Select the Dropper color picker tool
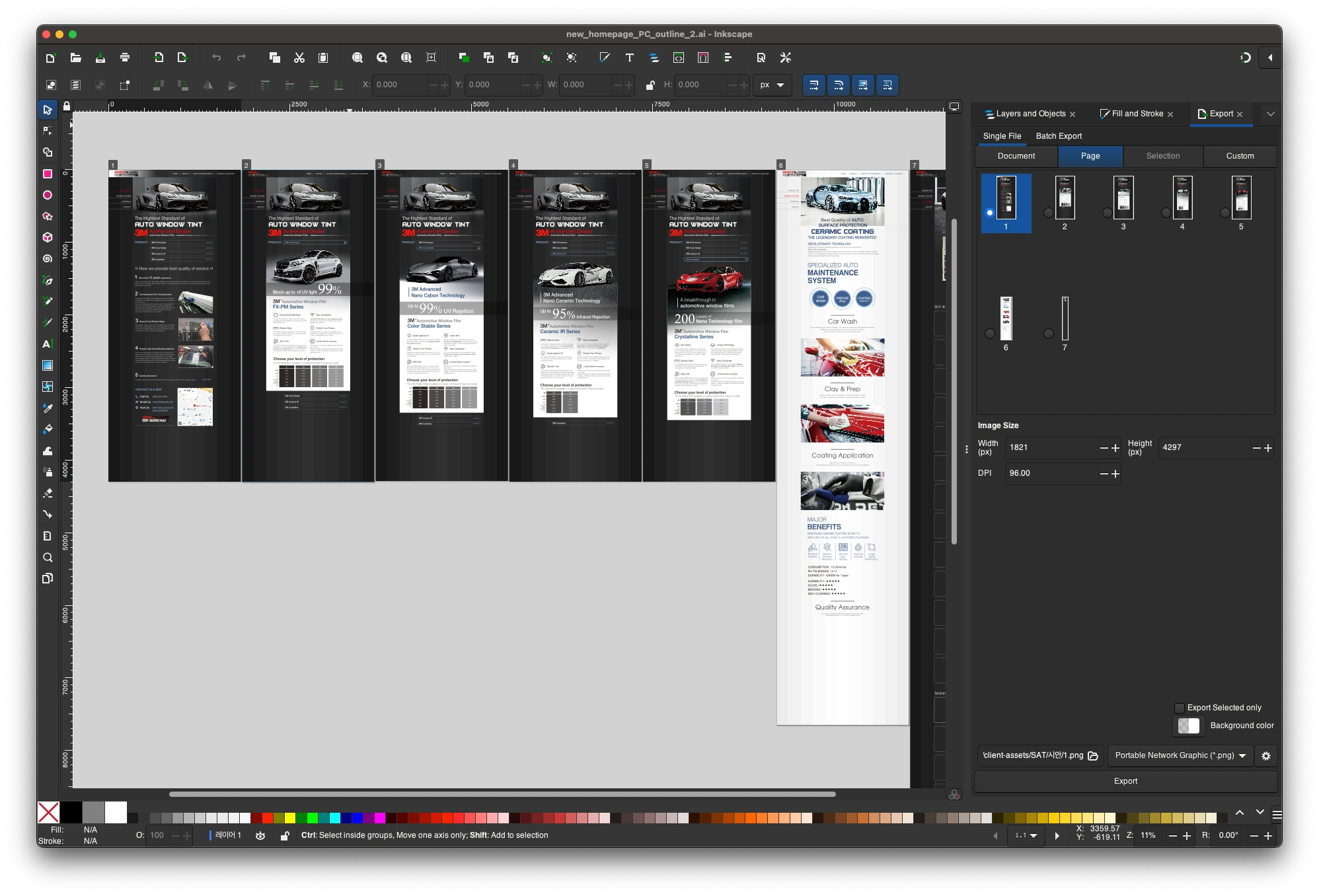Screen dimensions: 1319x896 pos(48,408)
